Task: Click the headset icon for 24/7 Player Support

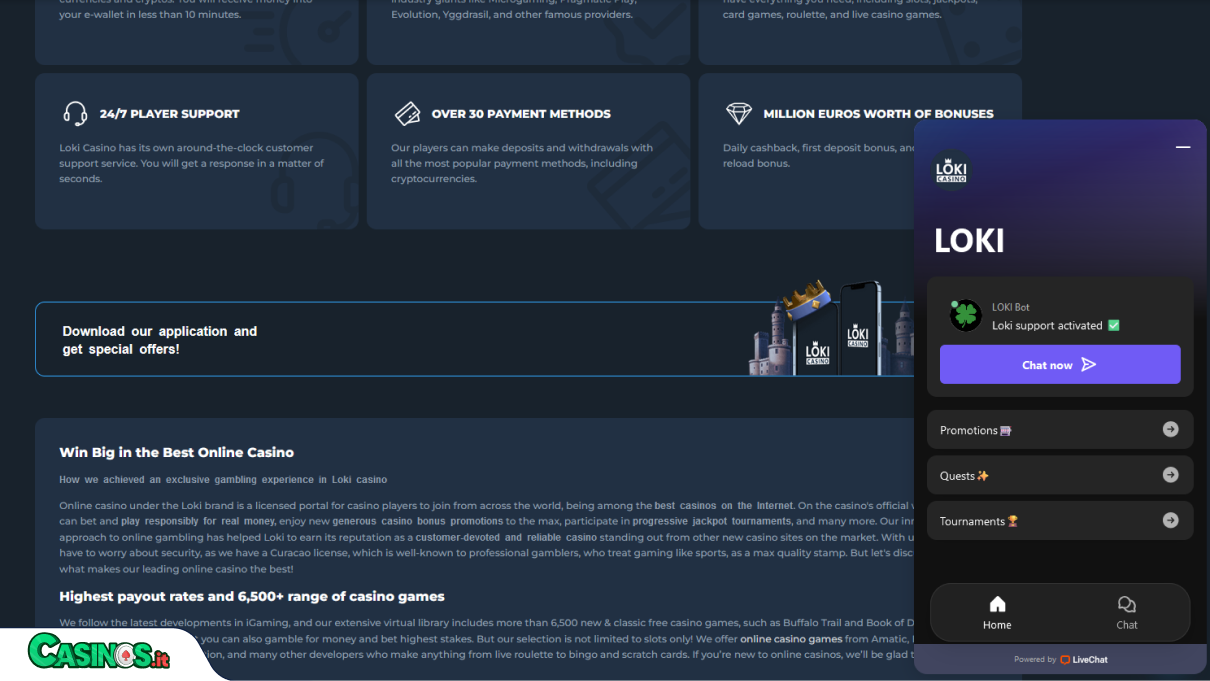Action: pyautogui.click(x=75, y=114)
